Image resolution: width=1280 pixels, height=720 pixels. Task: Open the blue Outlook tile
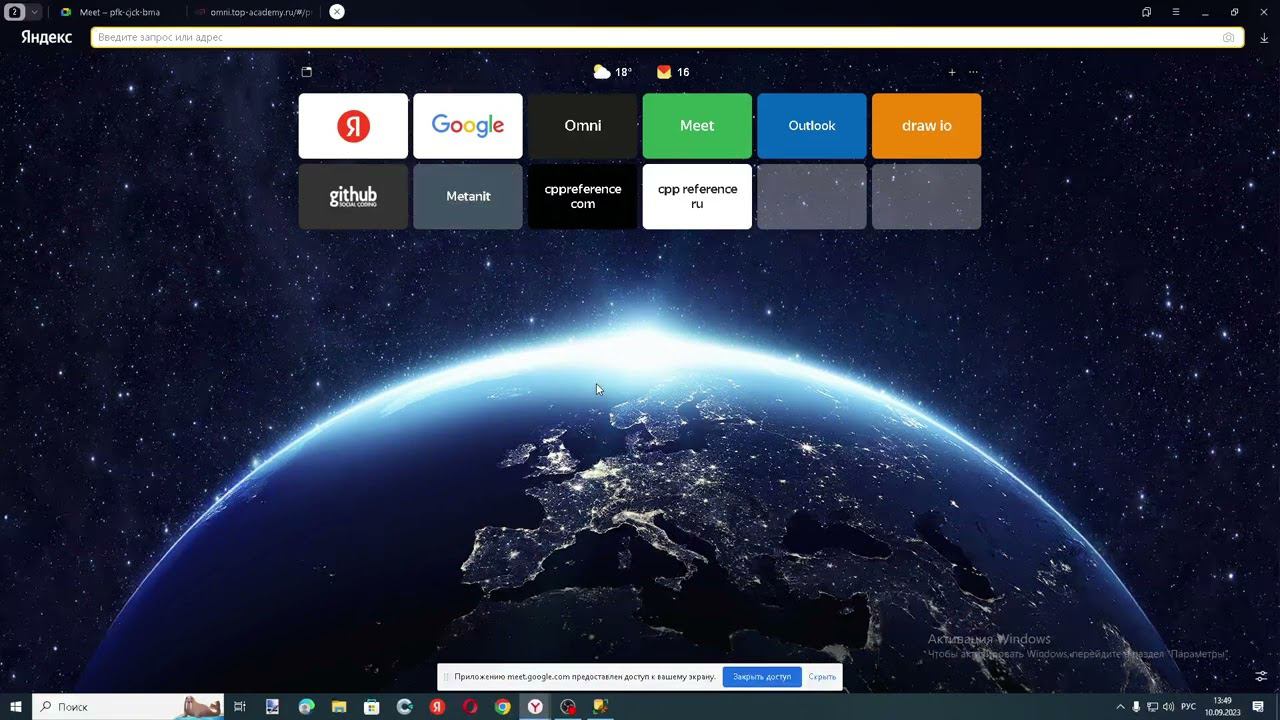(812, 126)
